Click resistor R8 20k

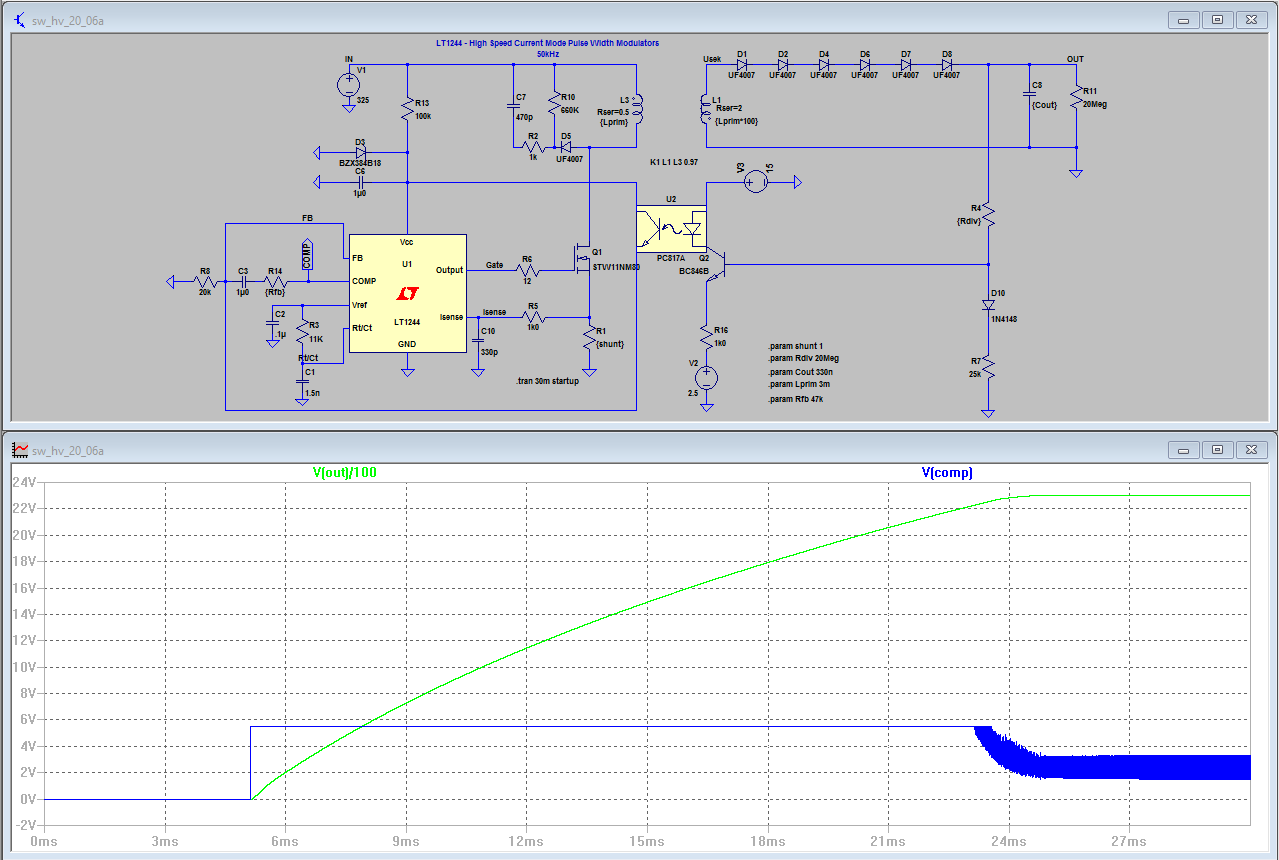[x=205, y=282]
